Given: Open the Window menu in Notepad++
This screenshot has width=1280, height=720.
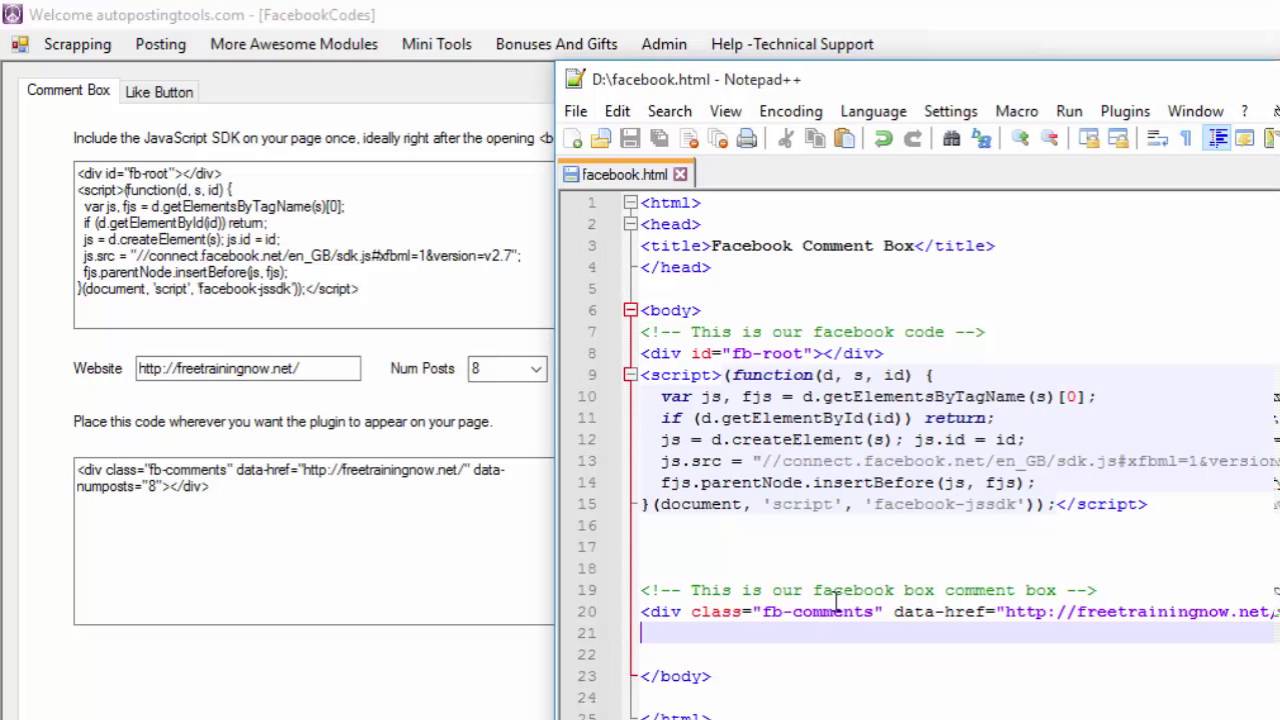Looking at the screenshot, I should 1195,111.
